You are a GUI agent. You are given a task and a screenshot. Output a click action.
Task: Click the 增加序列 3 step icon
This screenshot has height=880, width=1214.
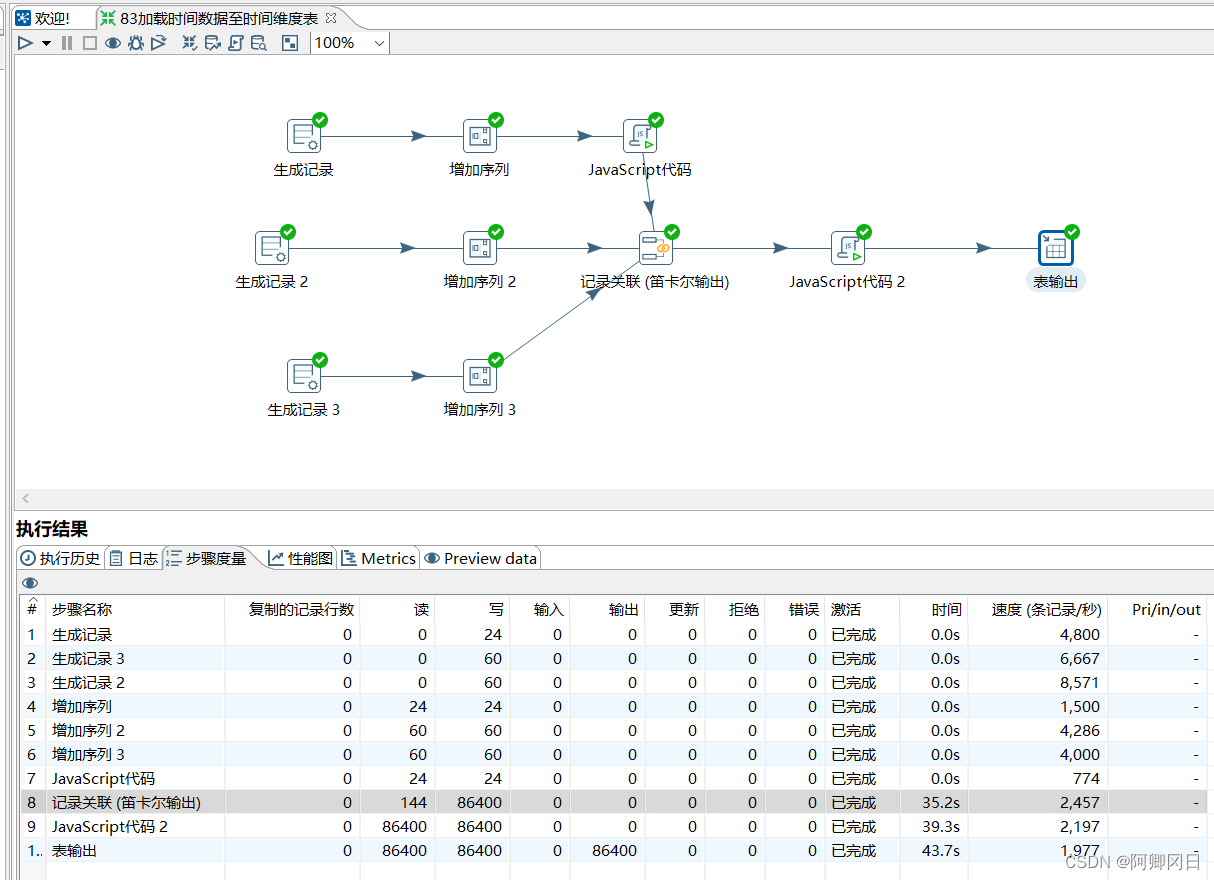tap(479, 376)
